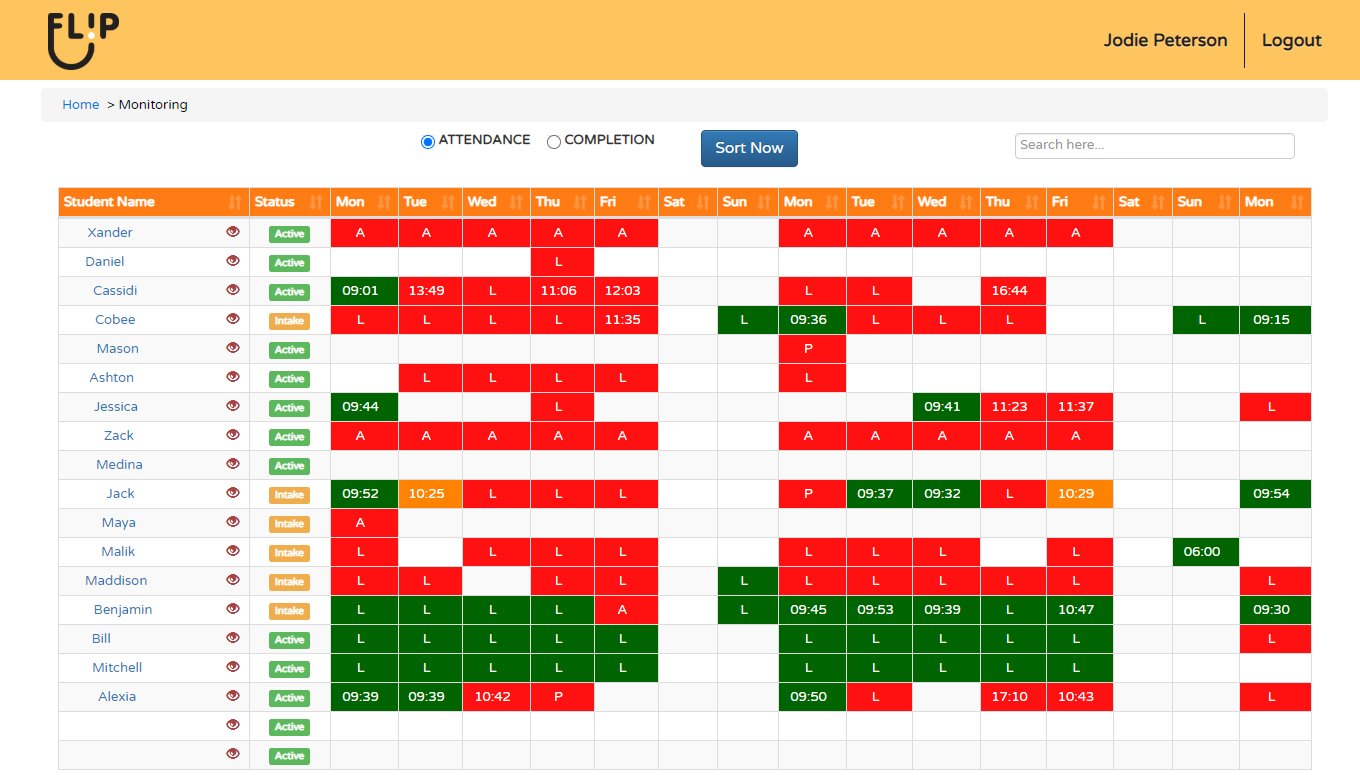
Task: Click Intake status badge for Malik
Action: (289, 552)
